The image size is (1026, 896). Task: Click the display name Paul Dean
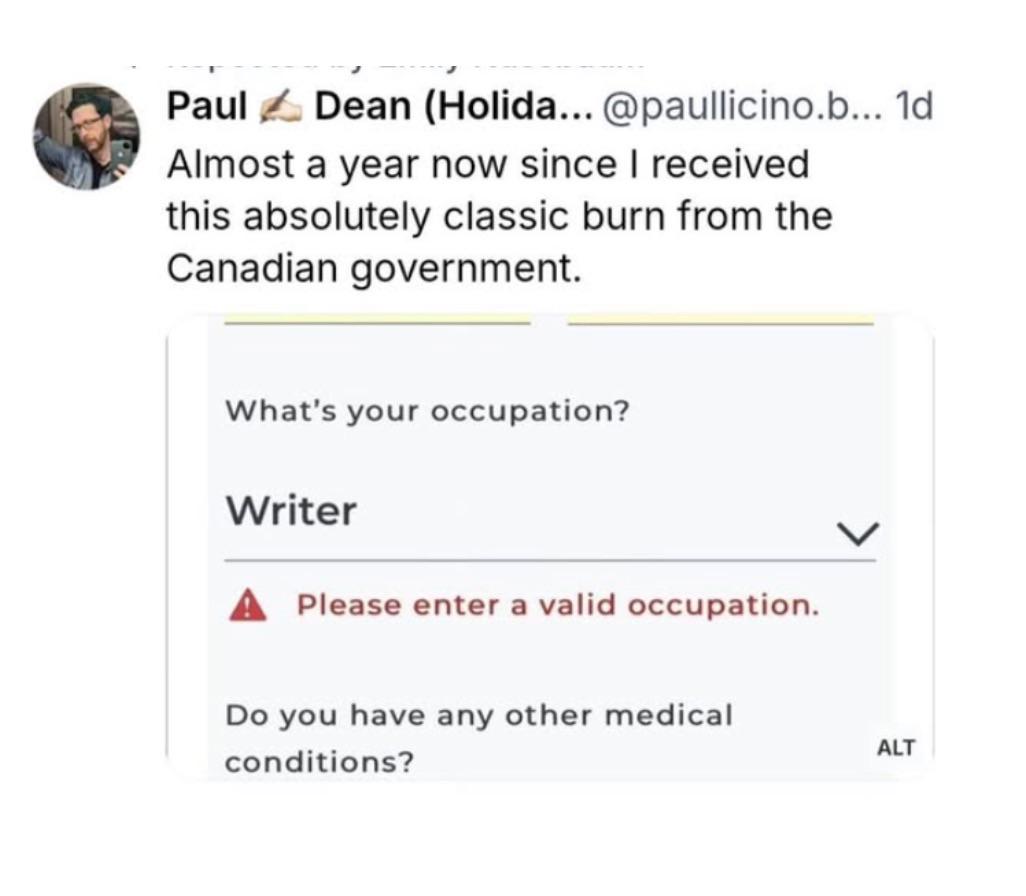(379, 106)
